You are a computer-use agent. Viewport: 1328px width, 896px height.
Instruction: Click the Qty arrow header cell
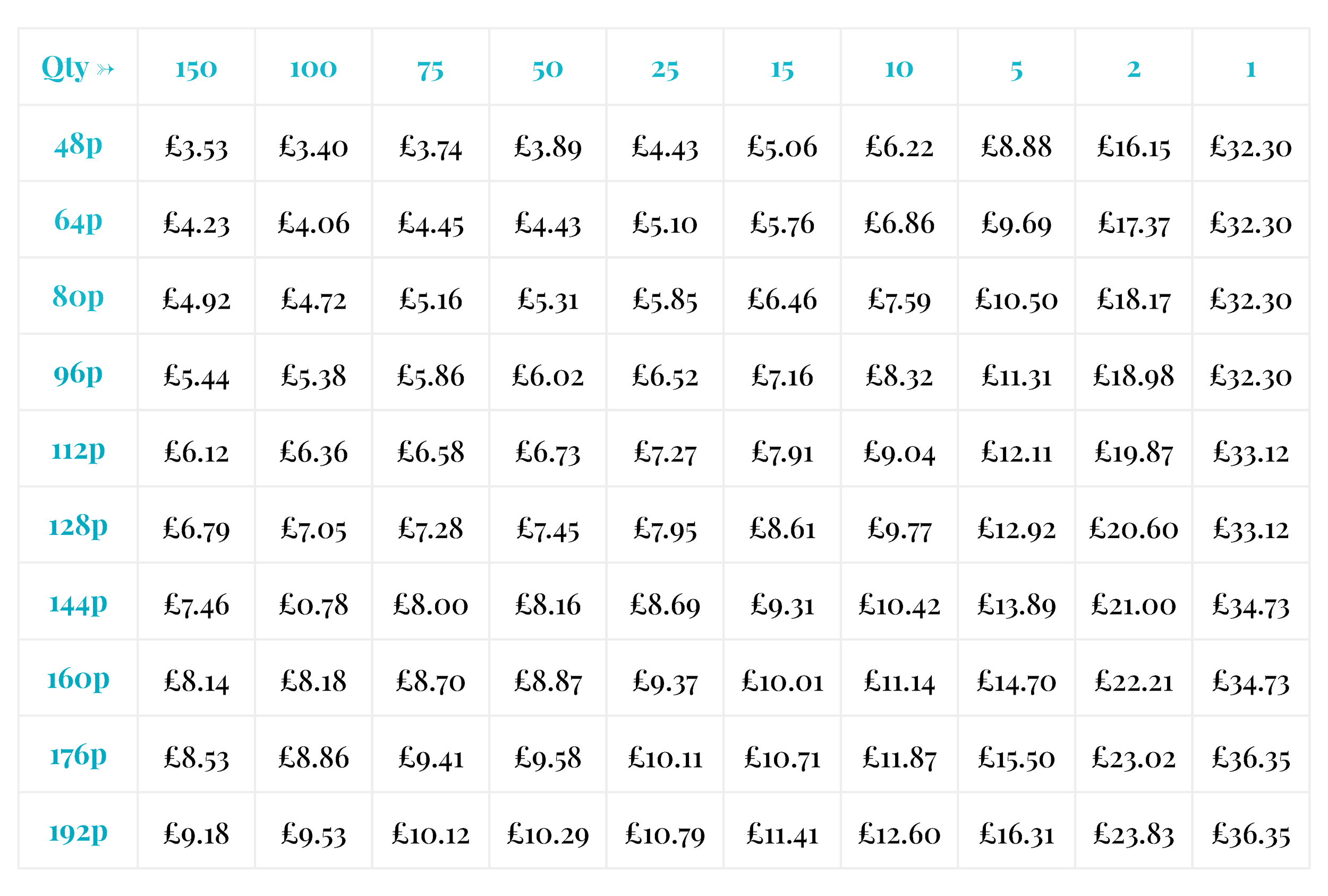(x=78, y=67)
